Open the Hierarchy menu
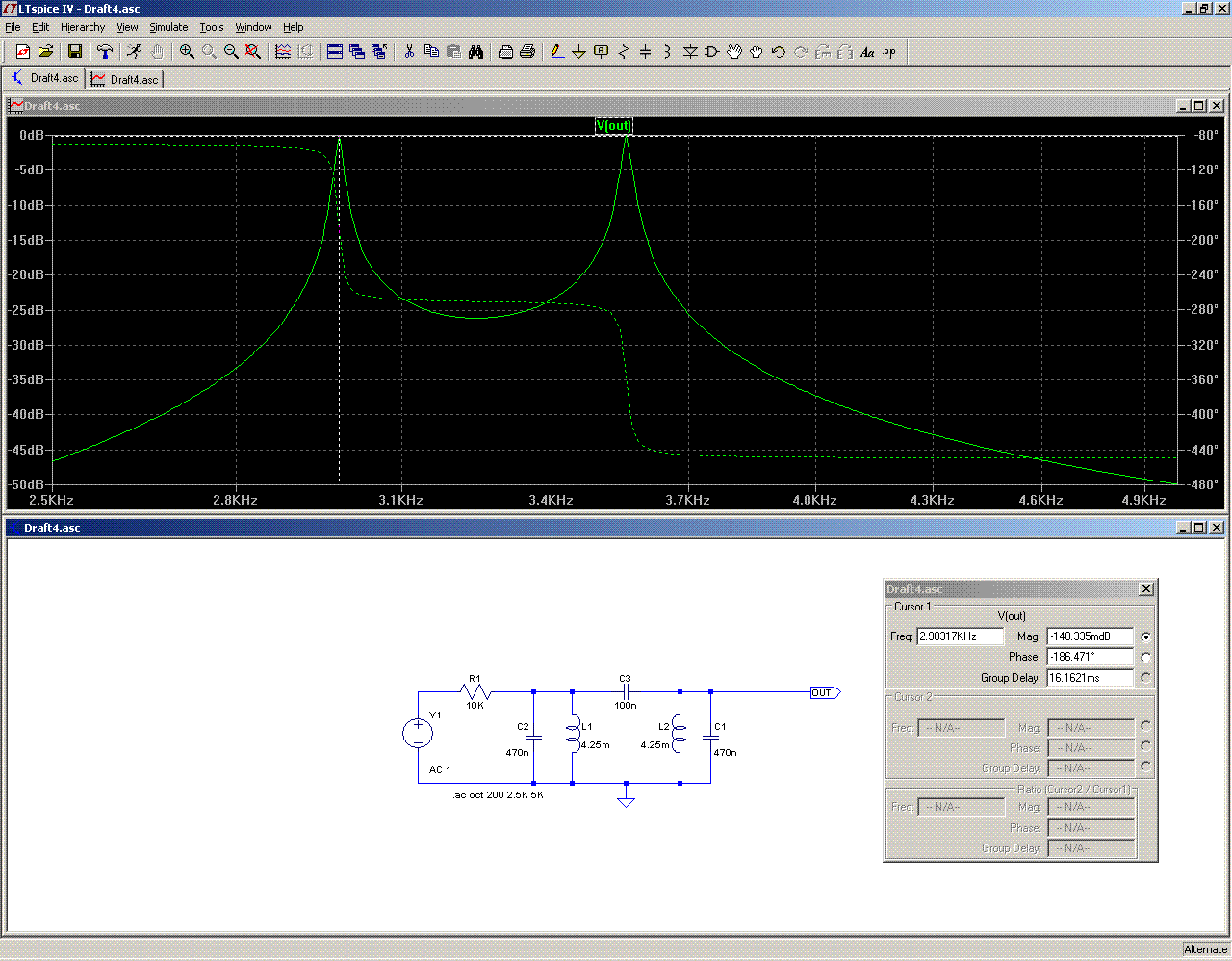This screenshot has height=961, width=1232. (x=83, y=27)
